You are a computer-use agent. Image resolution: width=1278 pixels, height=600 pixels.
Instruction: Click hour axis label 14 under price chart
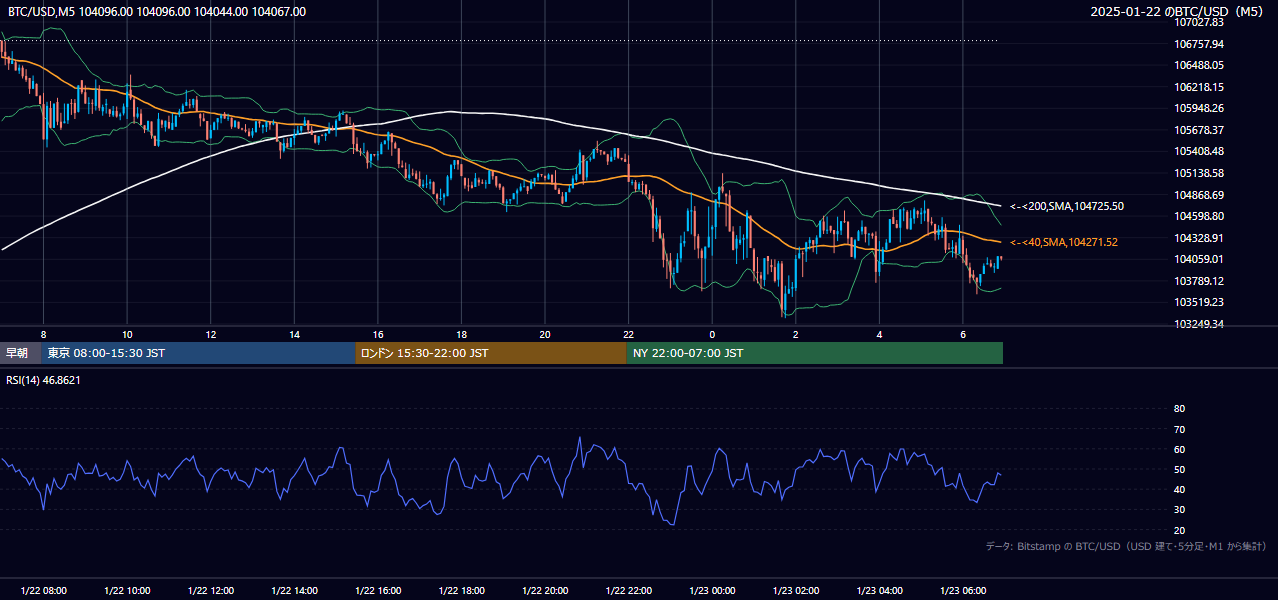click(294, 334)
